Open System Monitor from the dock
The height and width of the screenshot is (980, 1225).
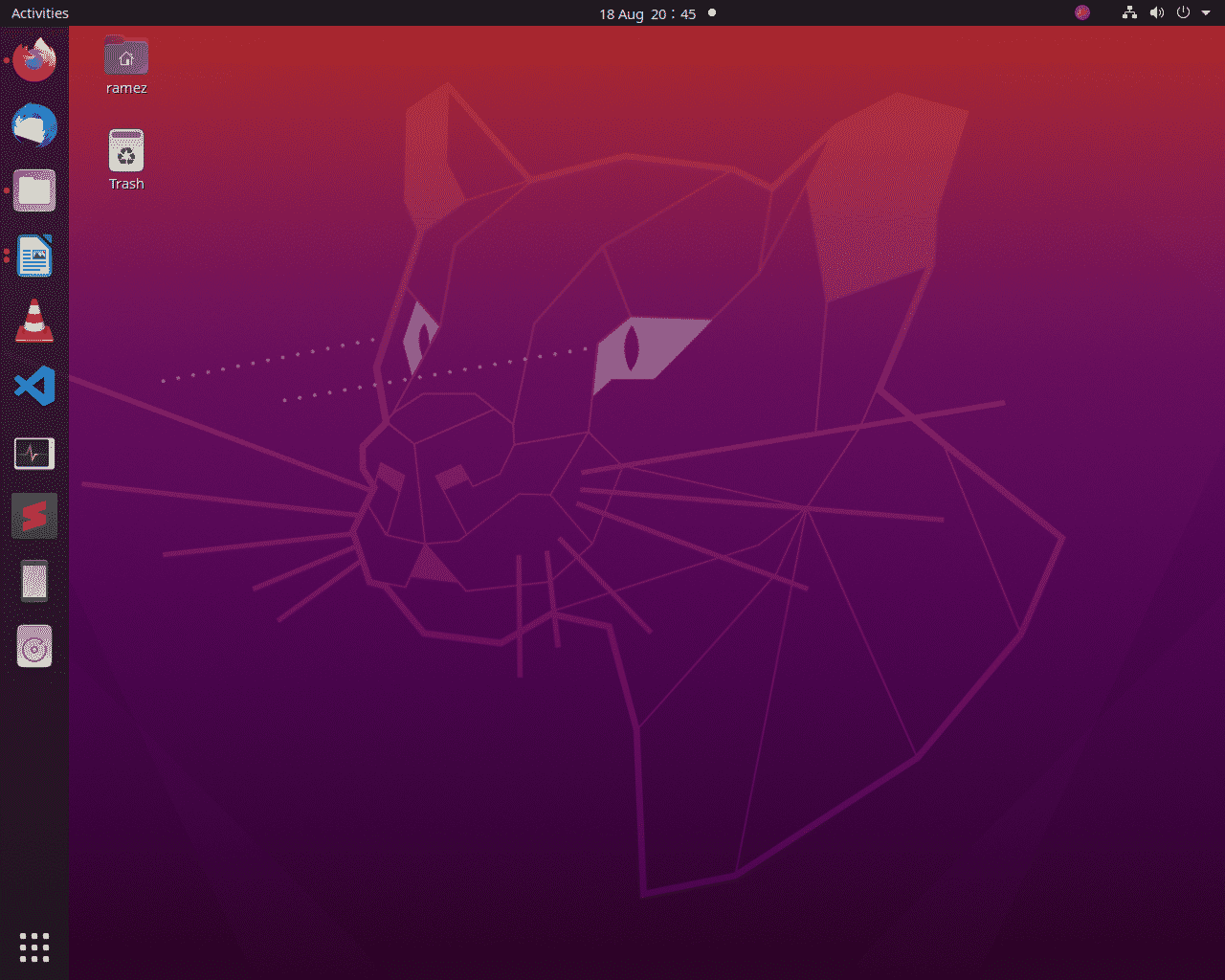click(34, 452)
